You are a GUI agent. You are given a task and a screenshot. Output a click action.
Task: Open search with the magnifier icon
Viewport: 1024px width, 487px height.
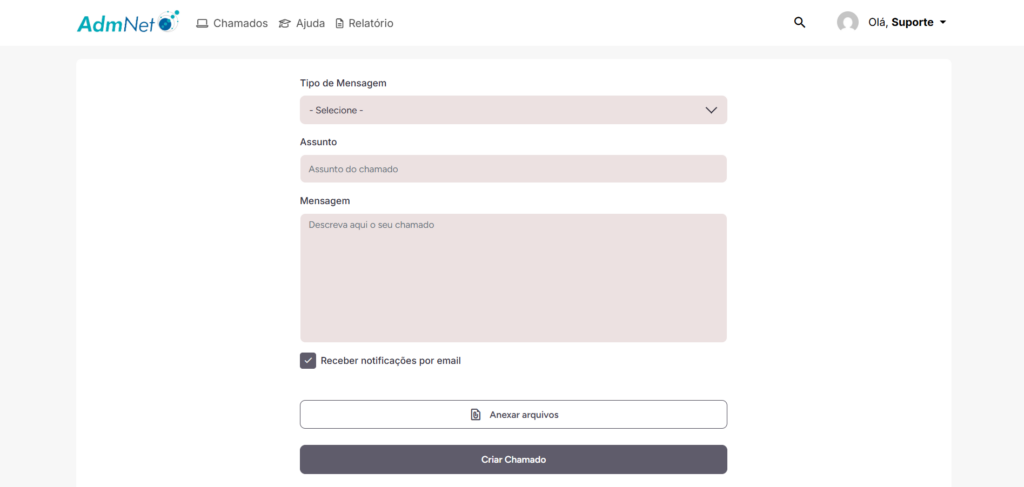pyautogui.click(x=799, y=22)
